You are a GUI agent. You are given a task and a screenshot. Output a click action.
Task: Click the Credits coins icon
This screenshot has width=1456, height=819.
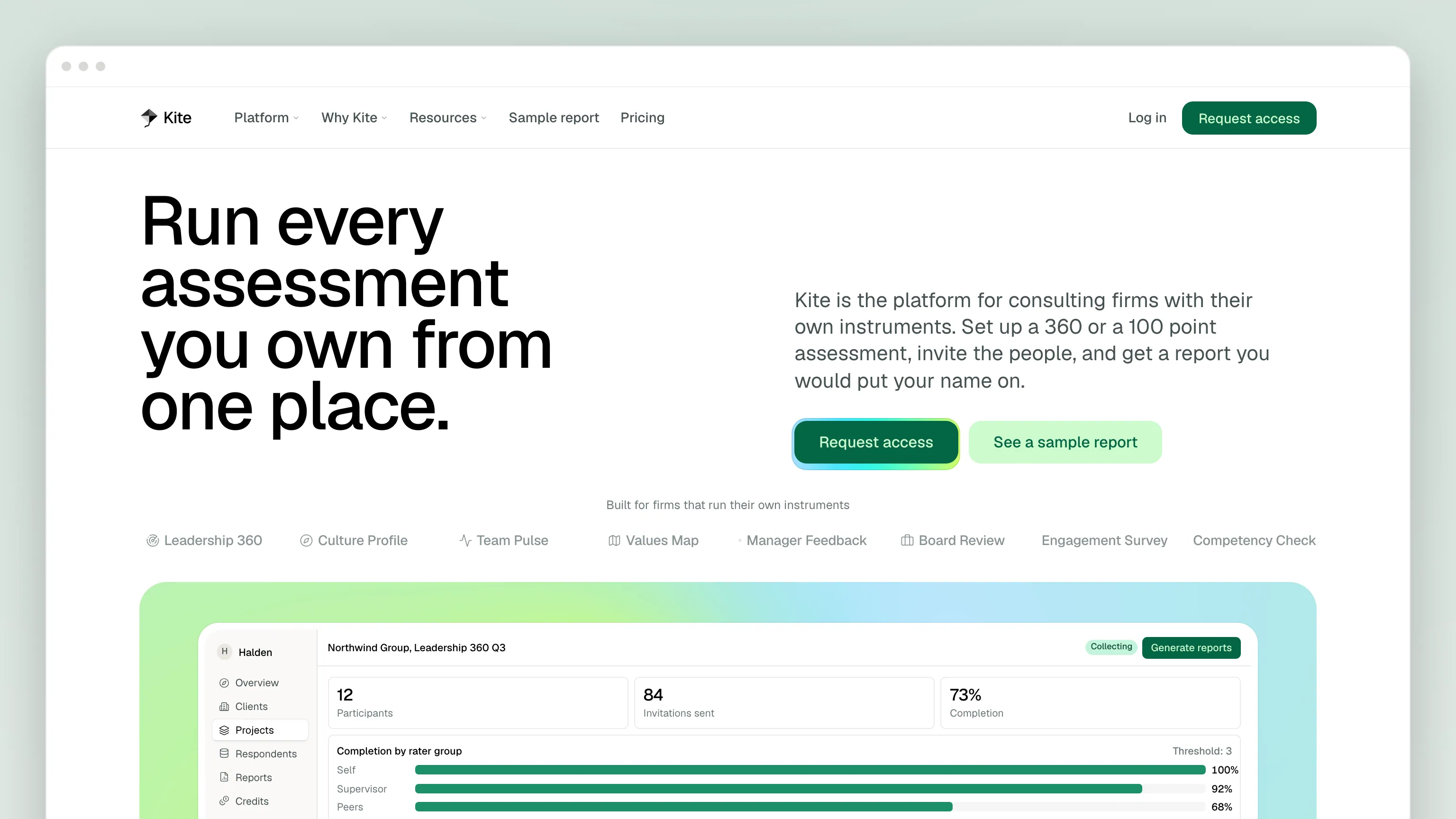coord(224,801)
